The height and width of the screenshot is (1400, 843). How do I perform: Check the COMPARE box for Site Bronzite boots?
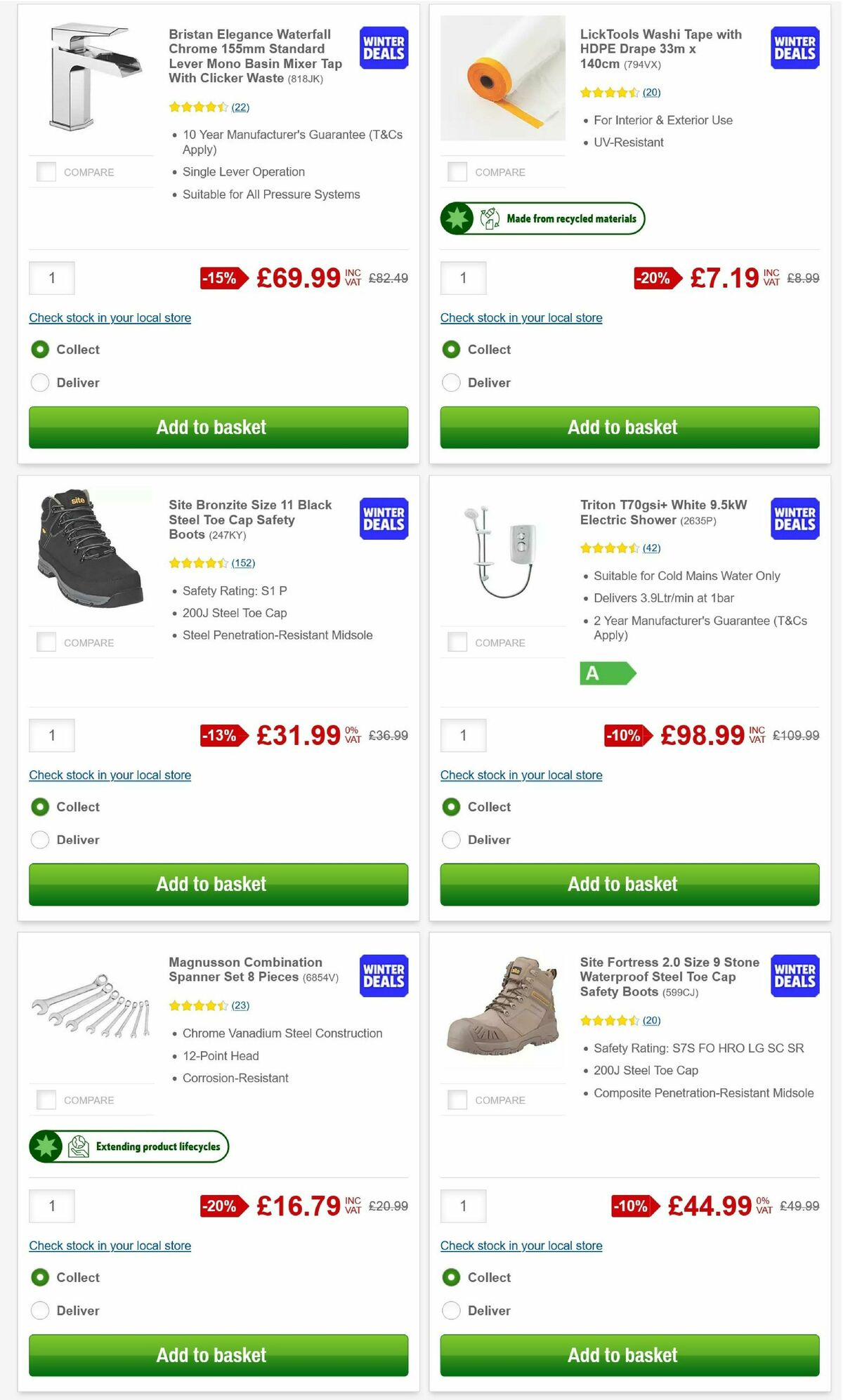46,641
